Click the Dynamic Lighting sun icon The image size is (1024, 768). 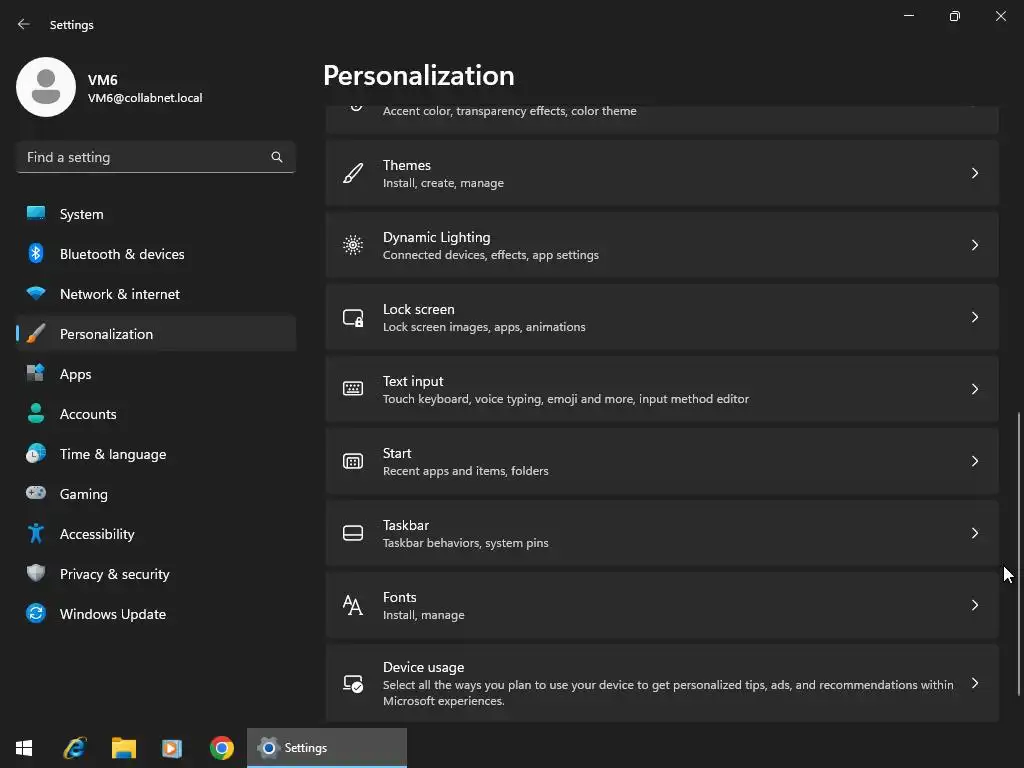click(353, 245)
